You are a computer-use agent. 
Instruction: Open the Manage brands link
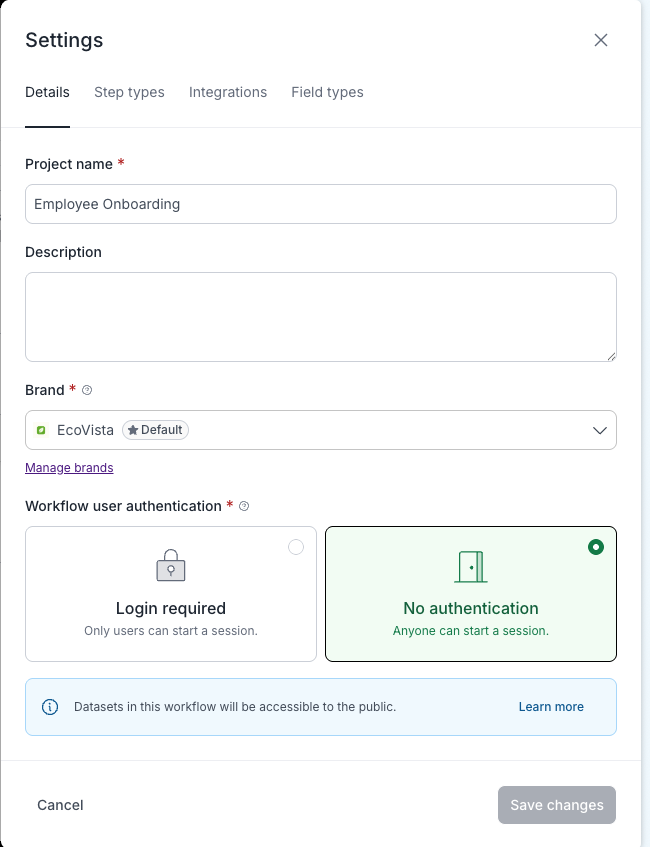click(x=69, y=467)
